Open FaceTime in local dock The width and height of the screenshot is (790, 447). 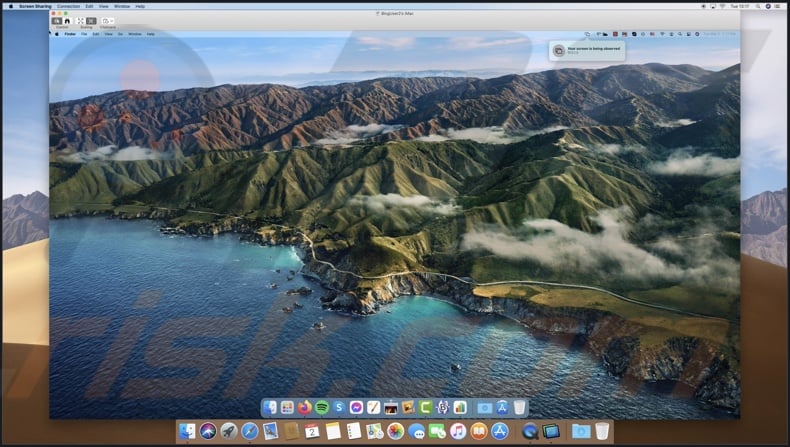click(437, 431)
